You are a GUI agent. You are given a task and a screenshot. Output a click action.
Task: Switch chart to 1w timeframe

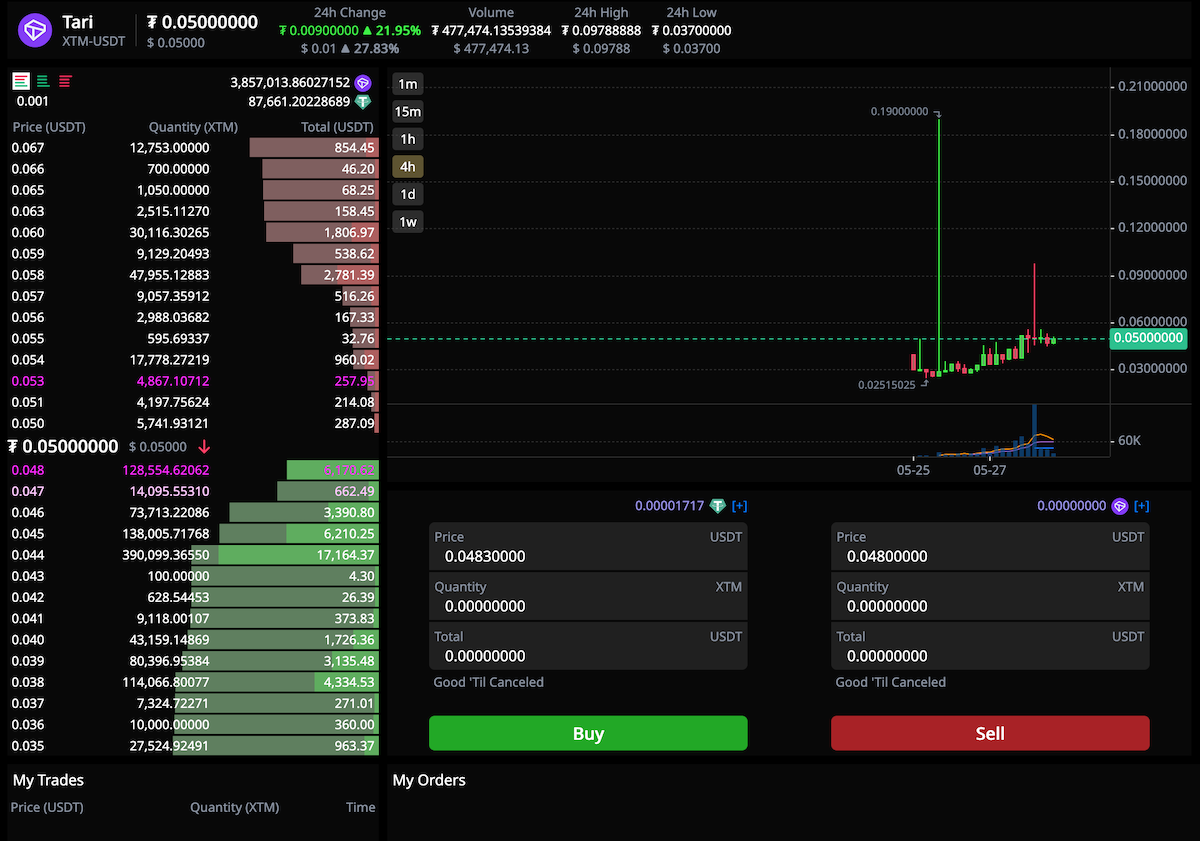[x=407, y=221]
